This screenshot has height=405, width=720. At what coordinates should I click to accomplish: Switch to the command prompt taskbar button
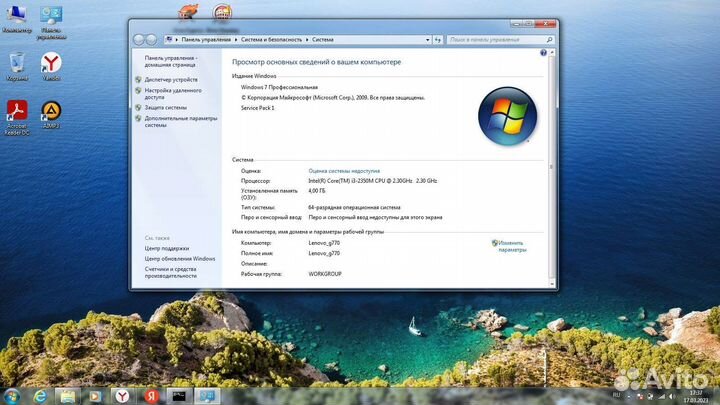[179, 396]
